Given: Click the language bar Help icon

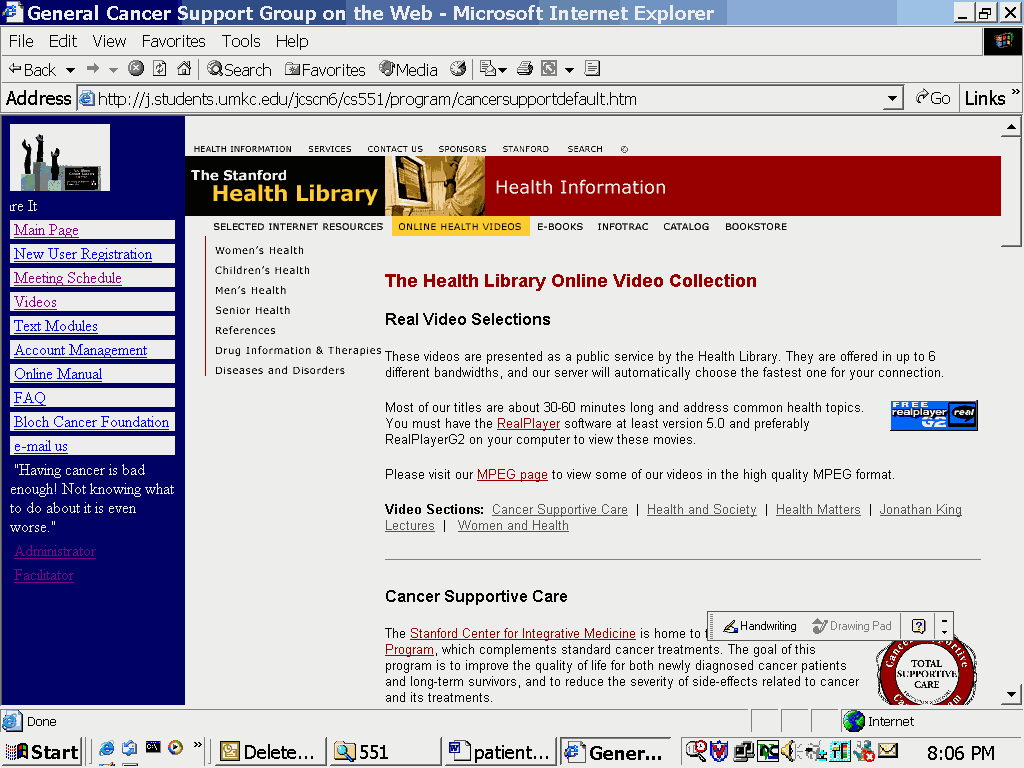Looking at the screenshot, I should [x=918, y=626].
